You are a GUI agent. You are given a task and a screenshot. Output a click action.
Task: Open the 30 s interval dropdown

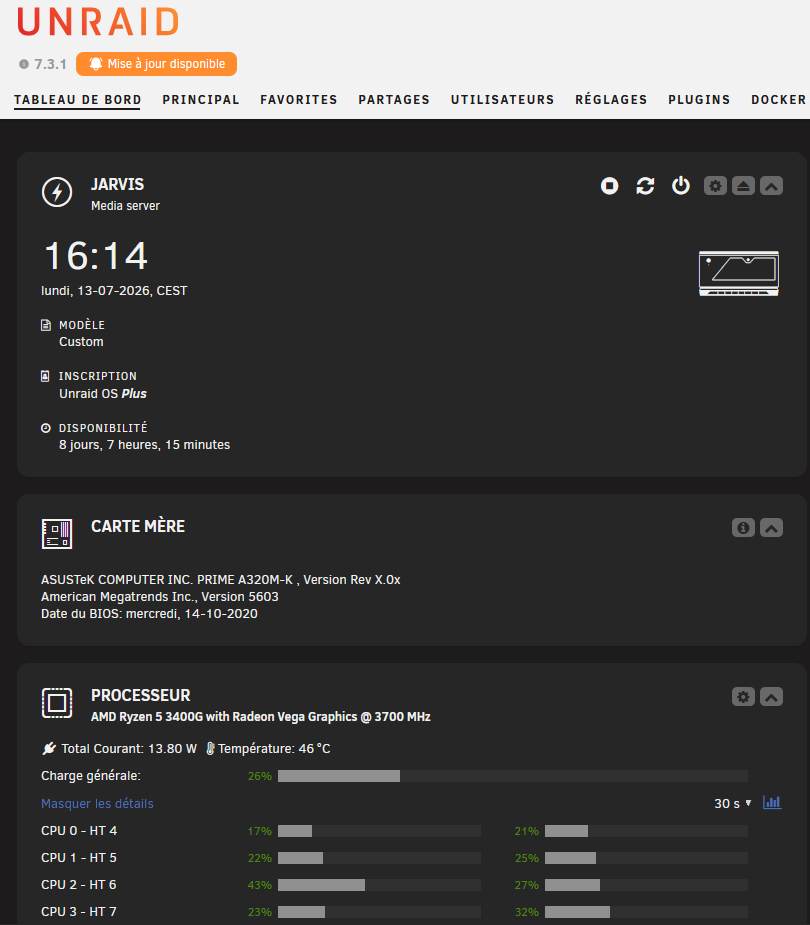[x=733, y=803]
